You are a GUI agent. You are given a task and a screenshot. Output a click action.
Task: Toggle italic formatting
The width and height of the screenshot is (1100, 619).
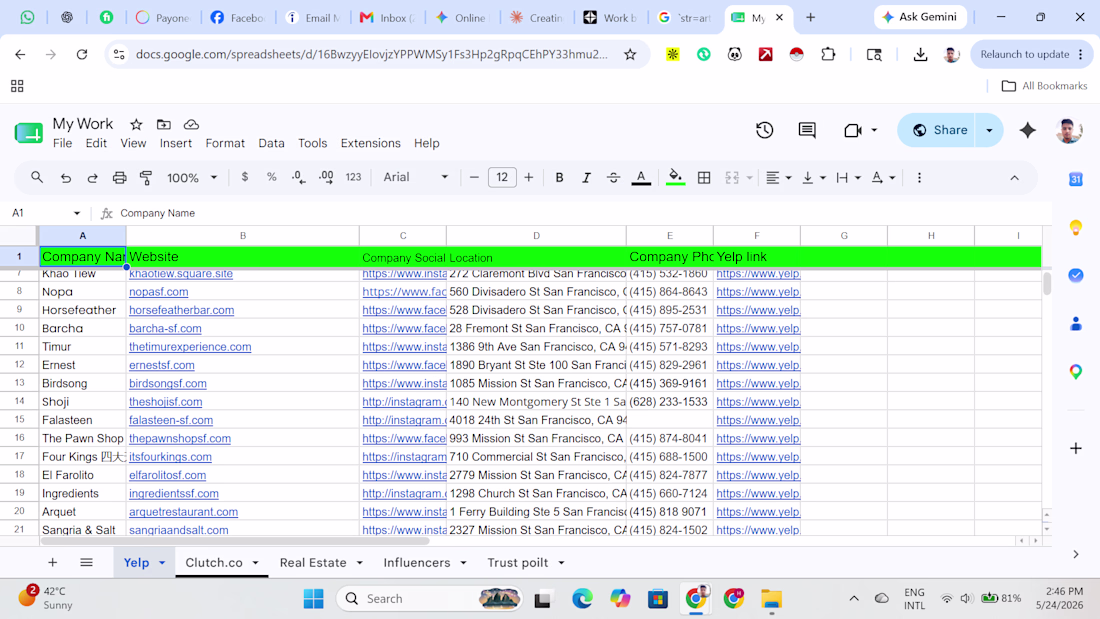[586, 178]
